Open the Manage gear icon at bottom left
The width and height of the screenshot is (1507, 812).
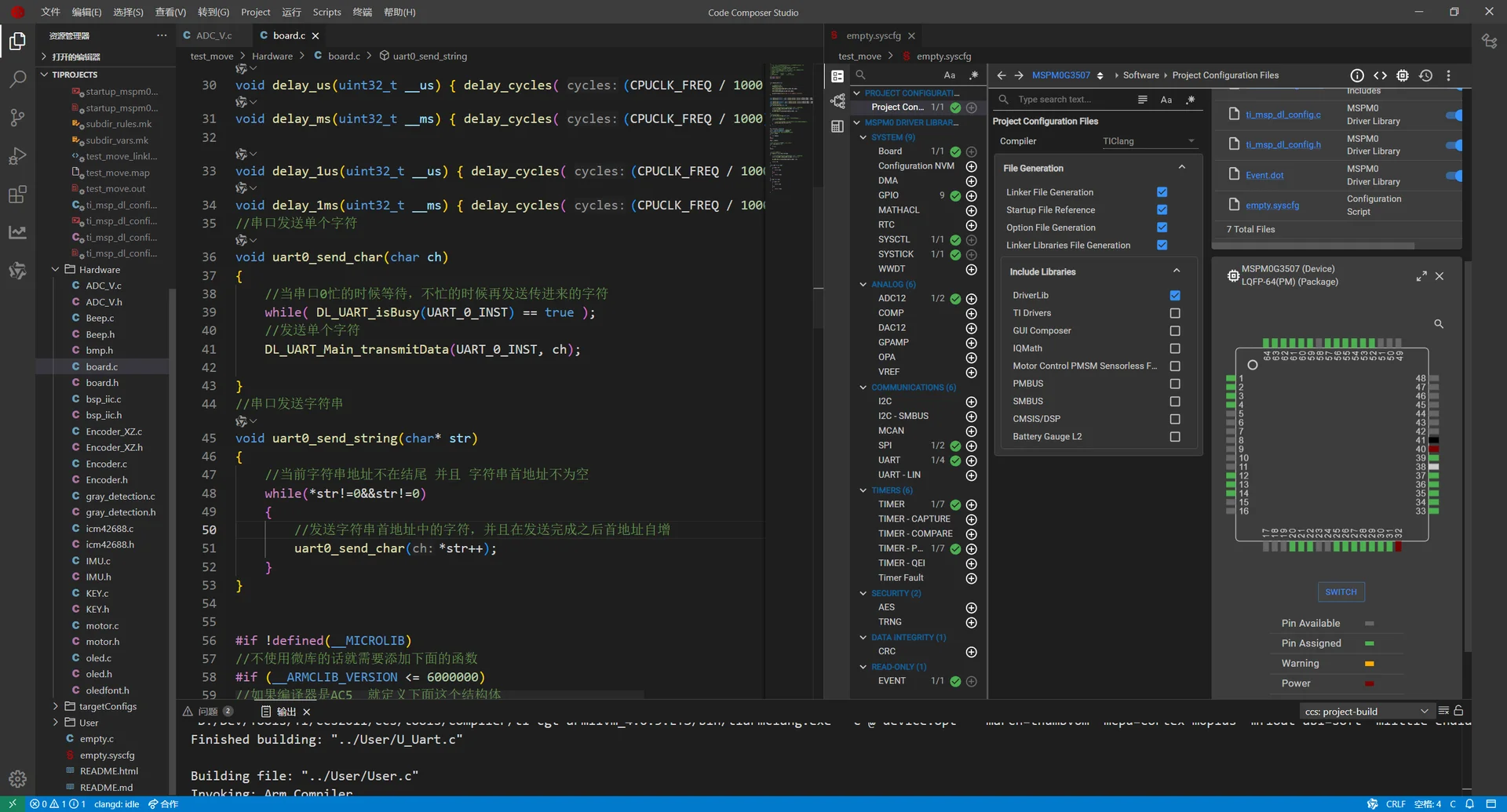(x=17, y=779)
